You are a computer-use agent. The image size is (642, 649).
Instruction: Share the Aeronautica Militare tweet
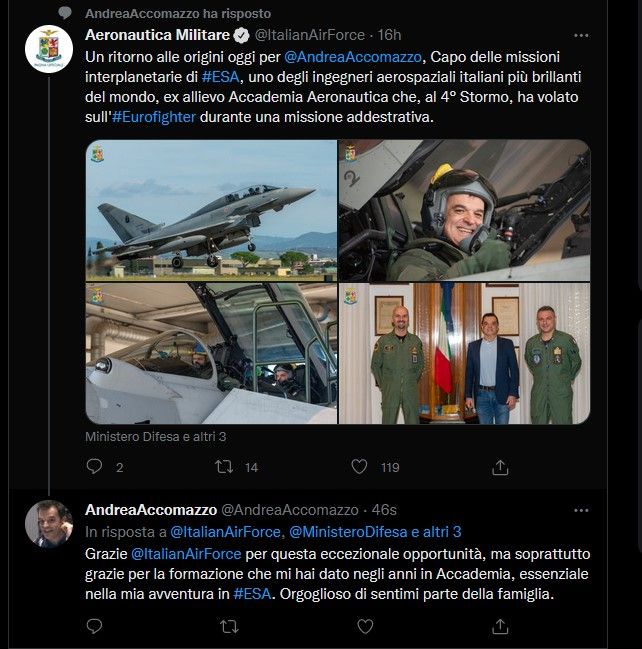(x=501, y=466)
